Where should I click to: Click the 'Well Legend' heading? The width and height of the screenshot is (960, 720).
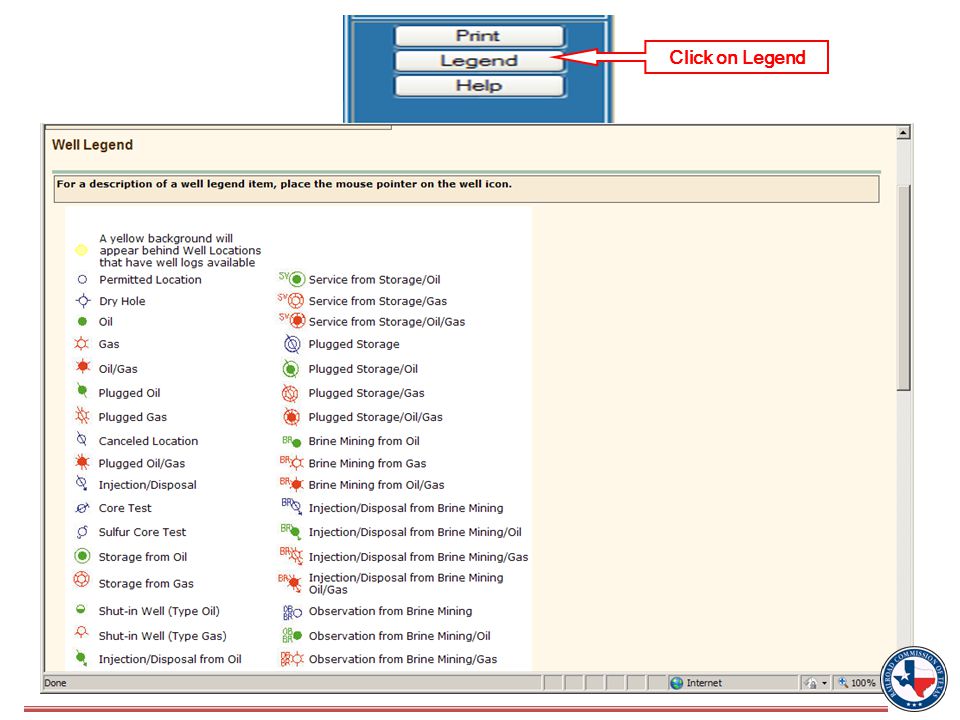pos(92,145)
